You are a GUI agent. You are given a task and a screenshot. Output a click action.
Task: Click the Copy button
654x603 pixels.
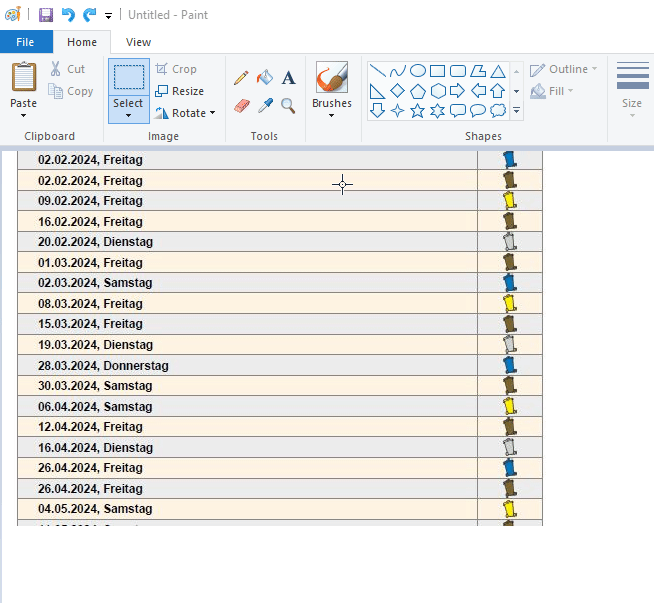click(x=70, y=91)
